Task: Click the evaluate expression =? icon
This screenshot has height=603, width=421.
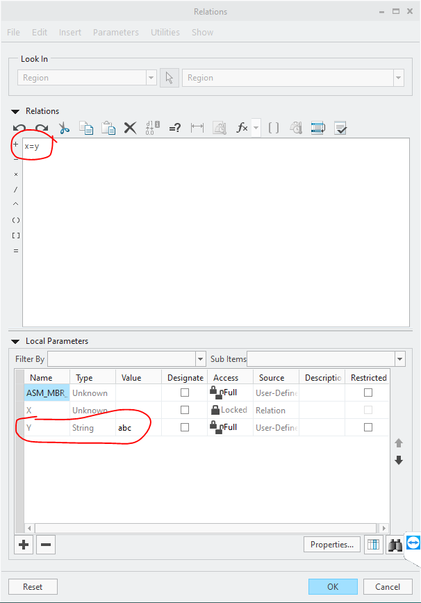Action: 175,128
